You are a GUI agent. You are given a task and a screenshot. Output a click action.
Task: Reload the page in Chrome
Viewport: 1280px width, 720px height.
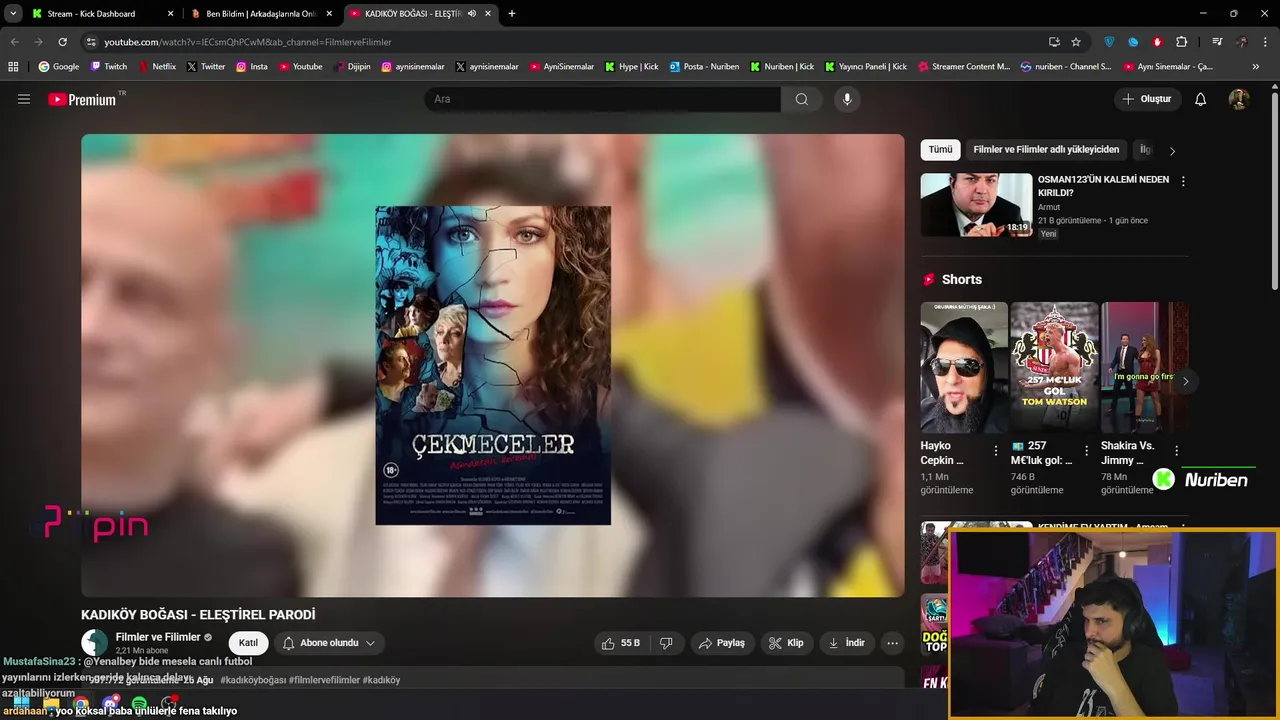pyautogui.click(x=62, y=42)
